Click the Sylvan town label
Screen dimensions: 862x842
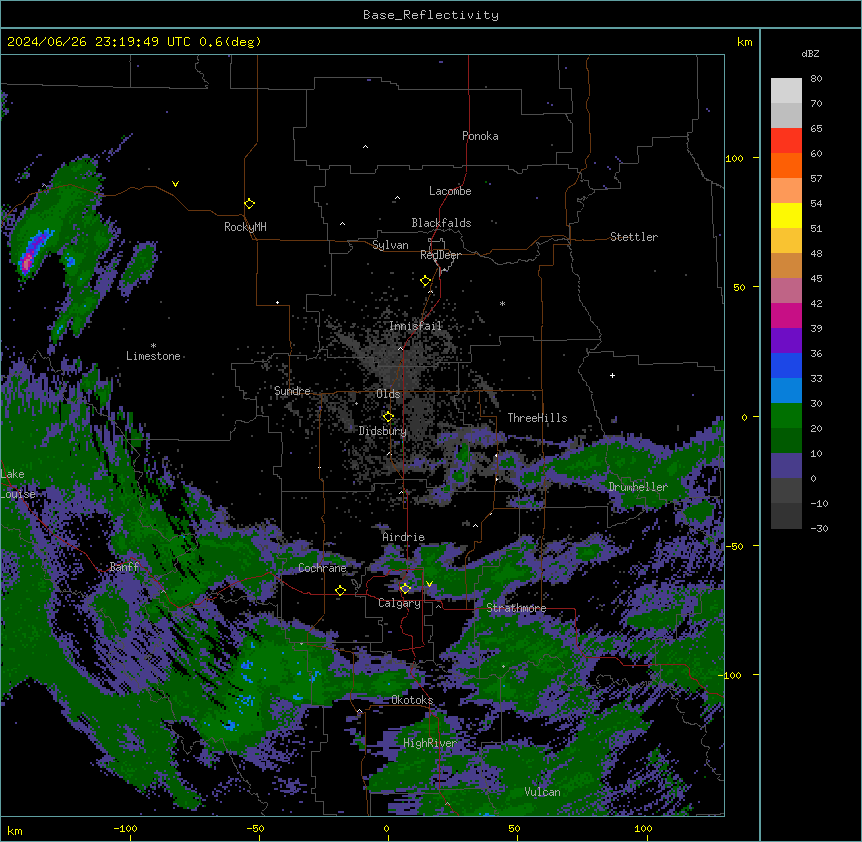(390, 245)
